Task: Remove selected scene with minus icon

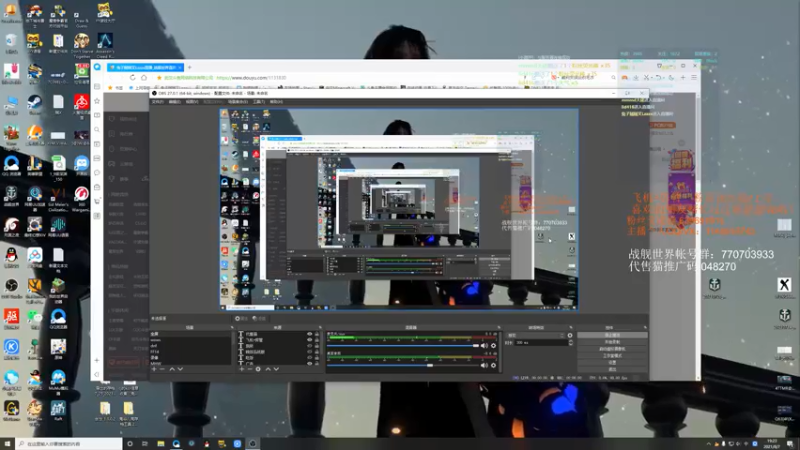Action: click(162, 369)
